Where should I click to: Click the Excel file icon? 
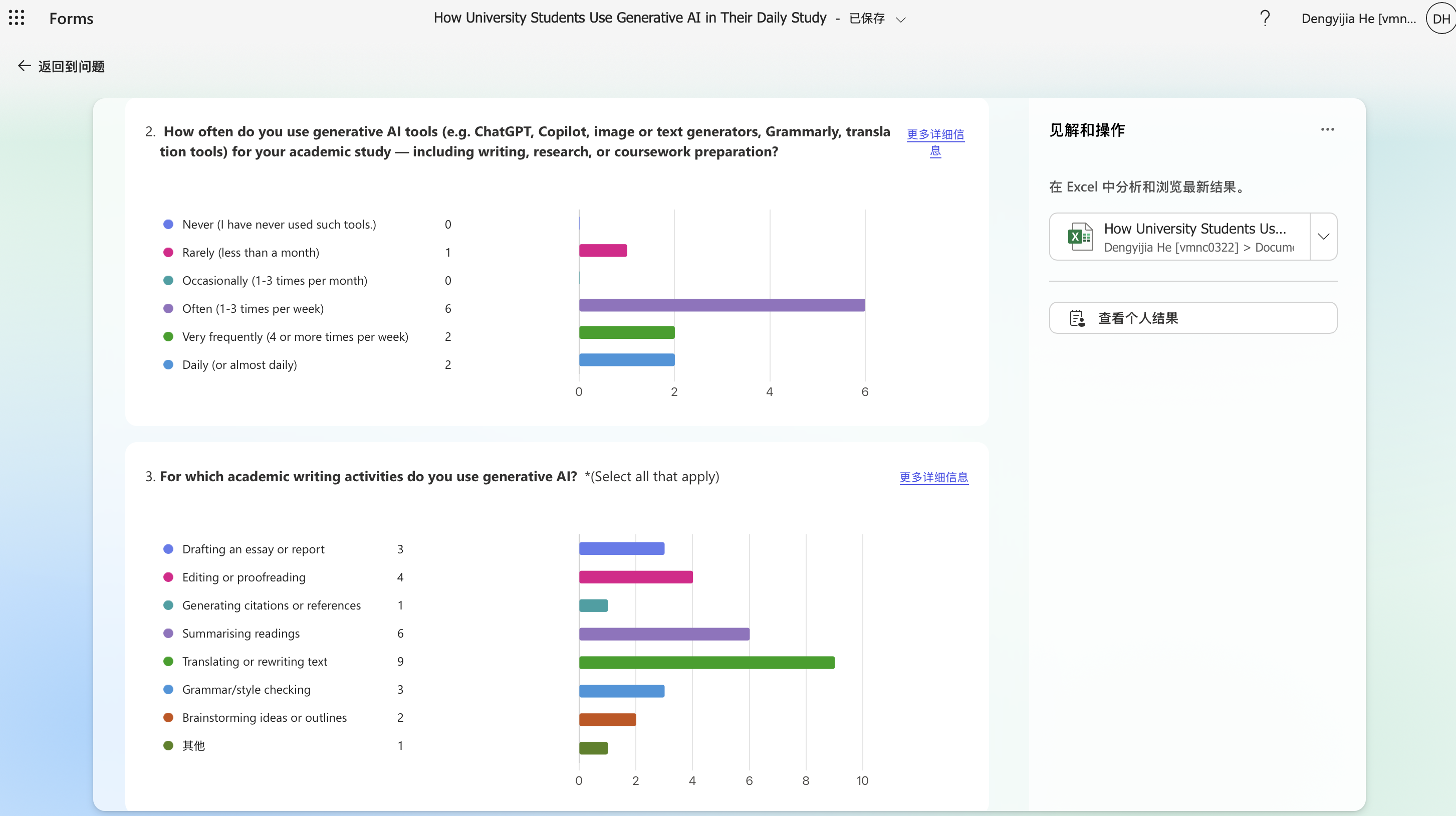[1080, 237]
